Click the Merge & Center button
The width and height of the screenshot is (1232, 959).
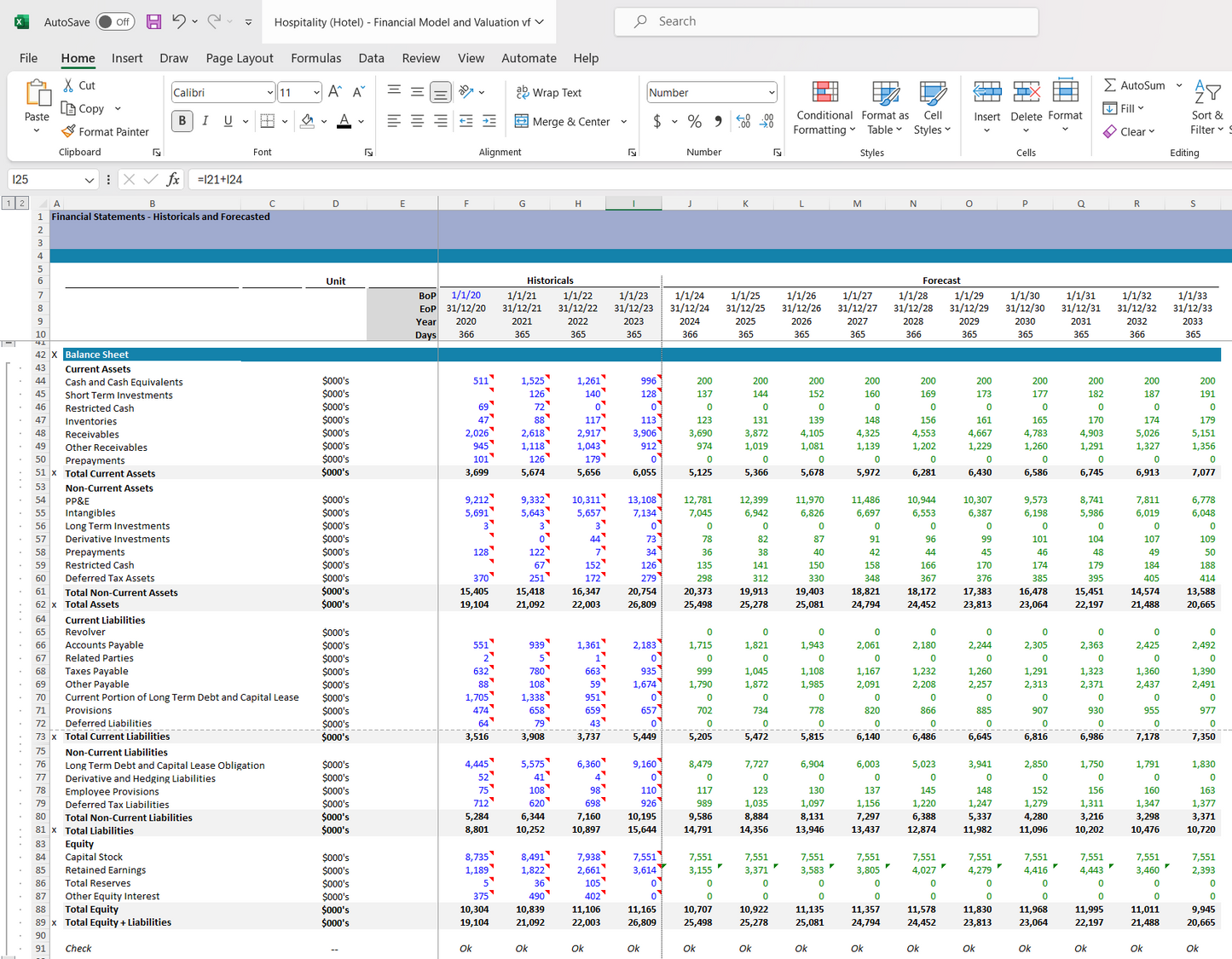pyautogui.click(x=564, y=122)
